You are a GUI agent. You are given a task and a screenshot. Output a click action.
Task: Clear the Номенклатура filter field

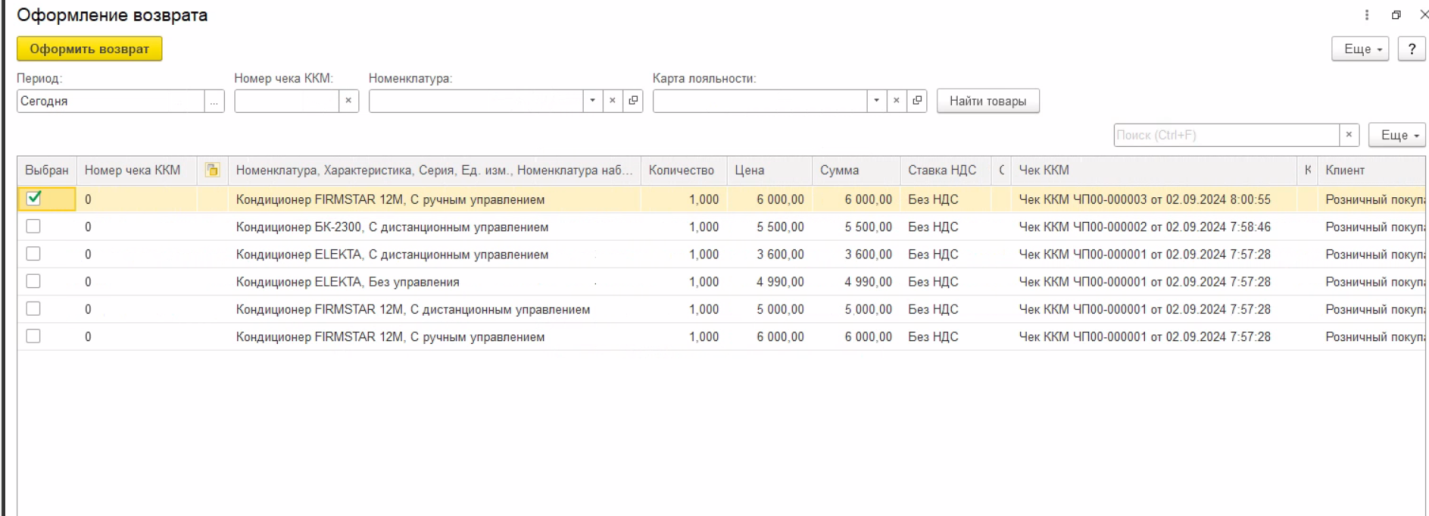pyautogui.click(x=612, y=101)
